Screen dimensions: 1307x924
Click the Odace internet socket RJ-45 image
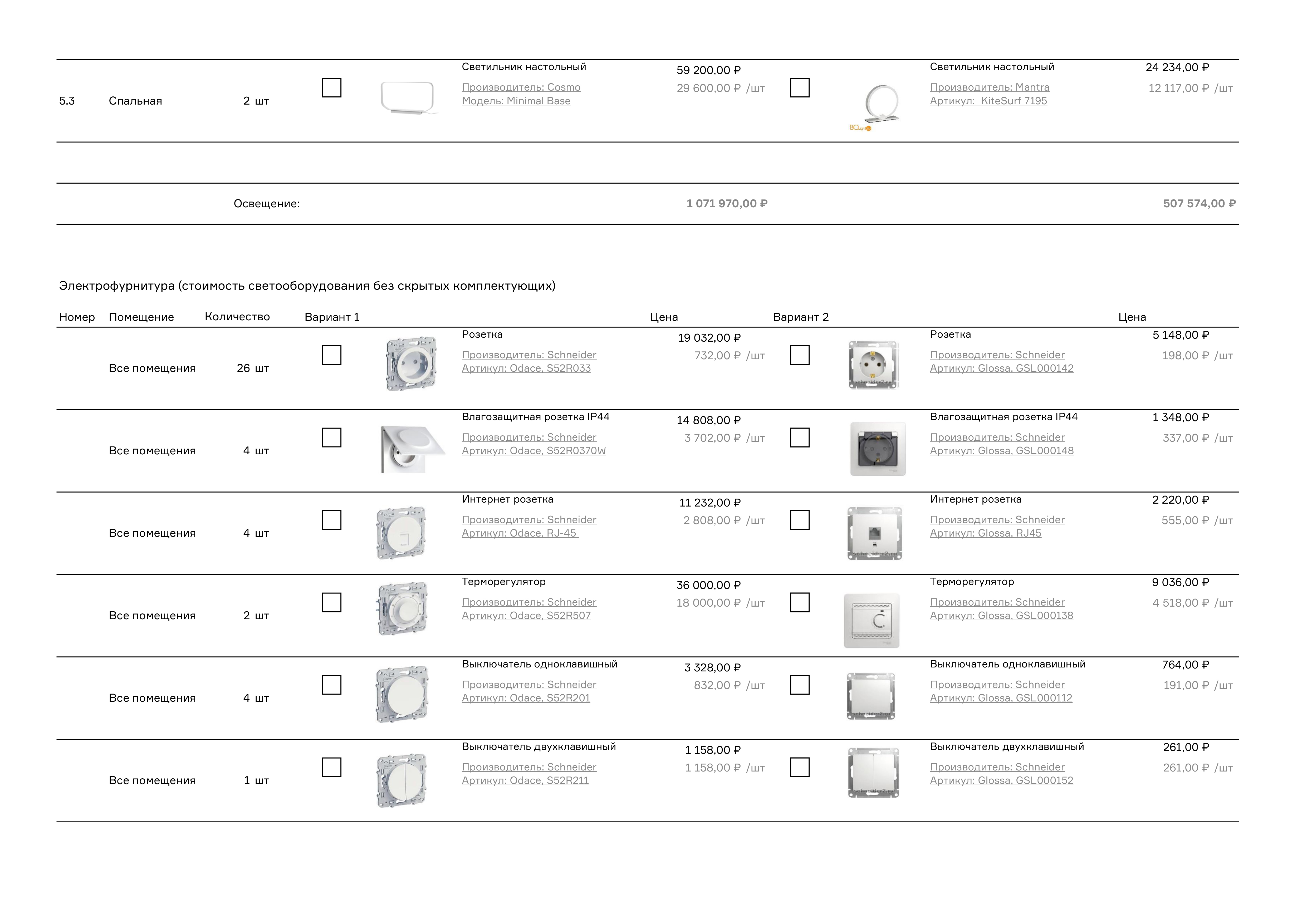point(401,533)
